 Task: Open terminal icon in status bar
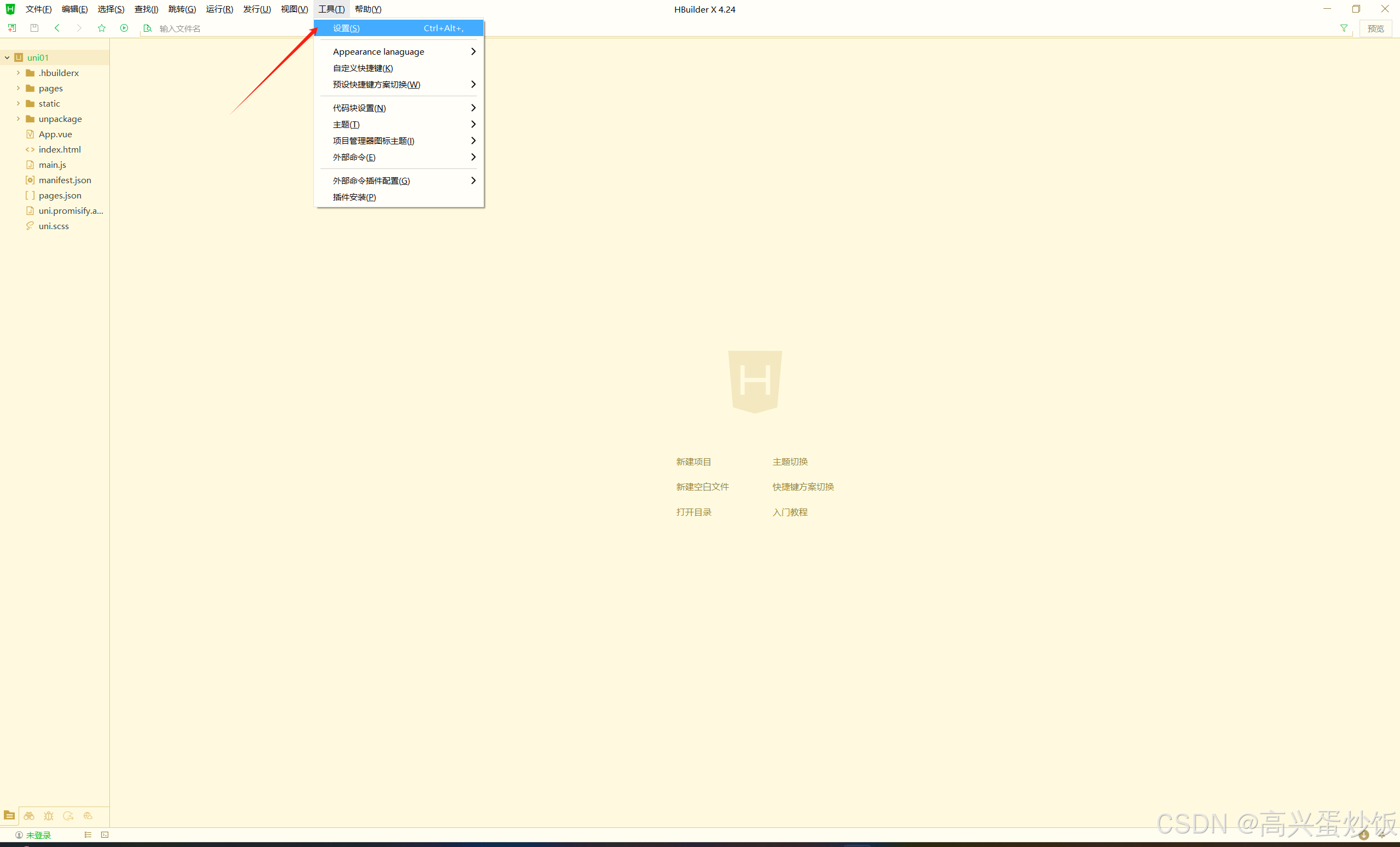(x=104, y=834)
